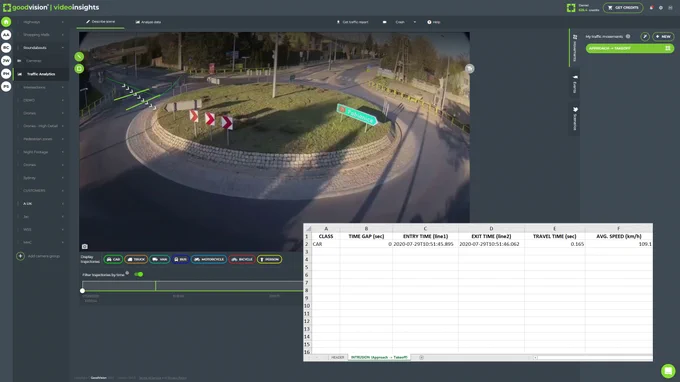
Task: Click Add camera group
Action: click(x=44, y=256)
